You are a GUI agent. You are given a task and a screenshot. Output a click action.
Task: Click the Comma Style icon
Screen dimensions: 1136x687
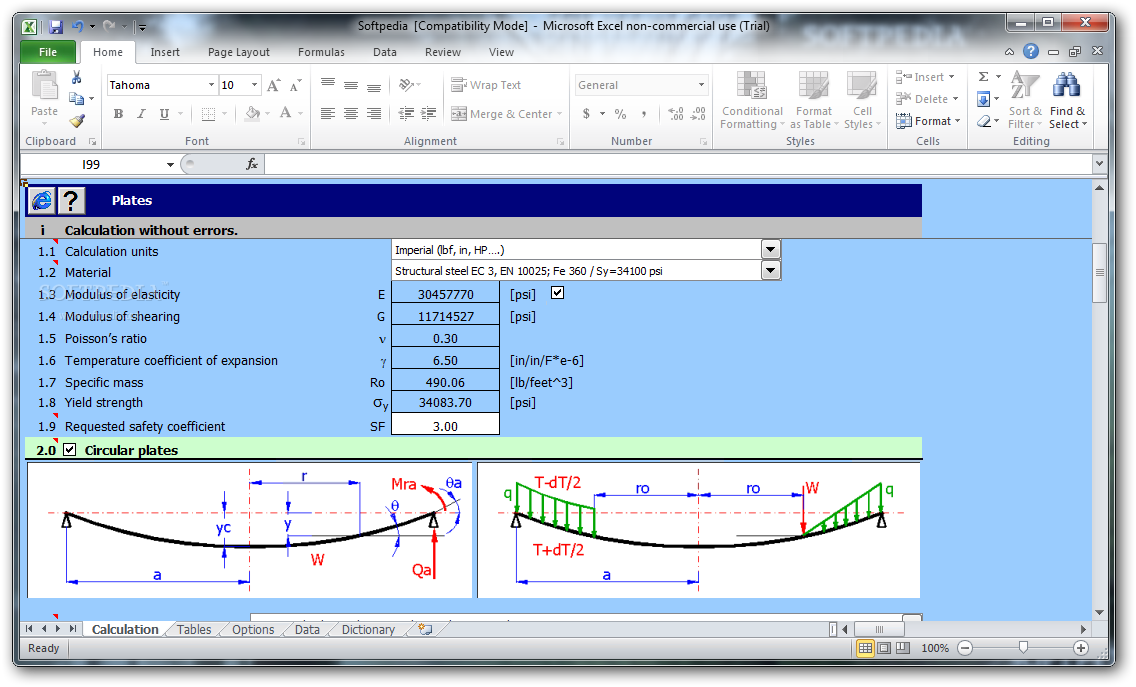(x=643, y=114)
